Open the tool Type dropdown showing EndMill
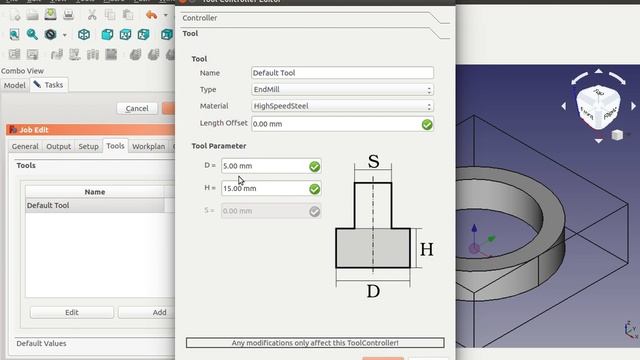 coord(342,89)
